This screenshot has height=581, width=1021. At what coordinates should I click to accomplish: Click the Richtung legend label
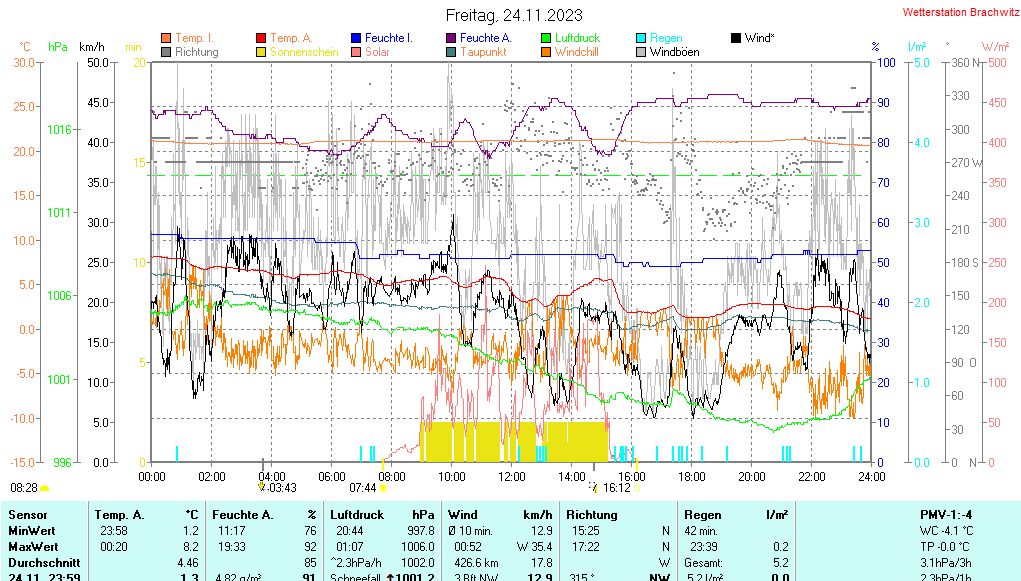(196, 52)
